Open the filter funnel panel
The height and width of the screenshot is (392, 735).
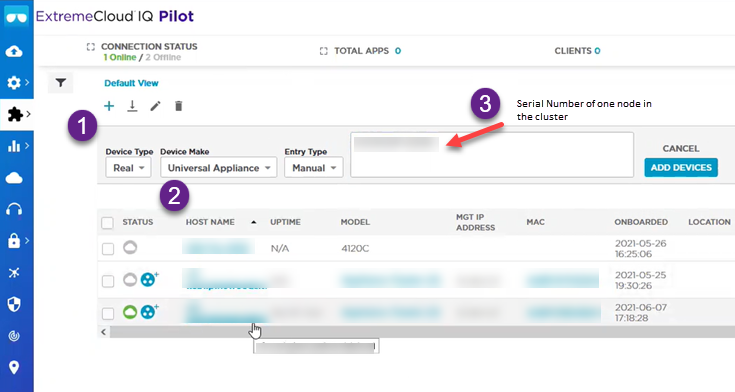click(x=60, y=83)
